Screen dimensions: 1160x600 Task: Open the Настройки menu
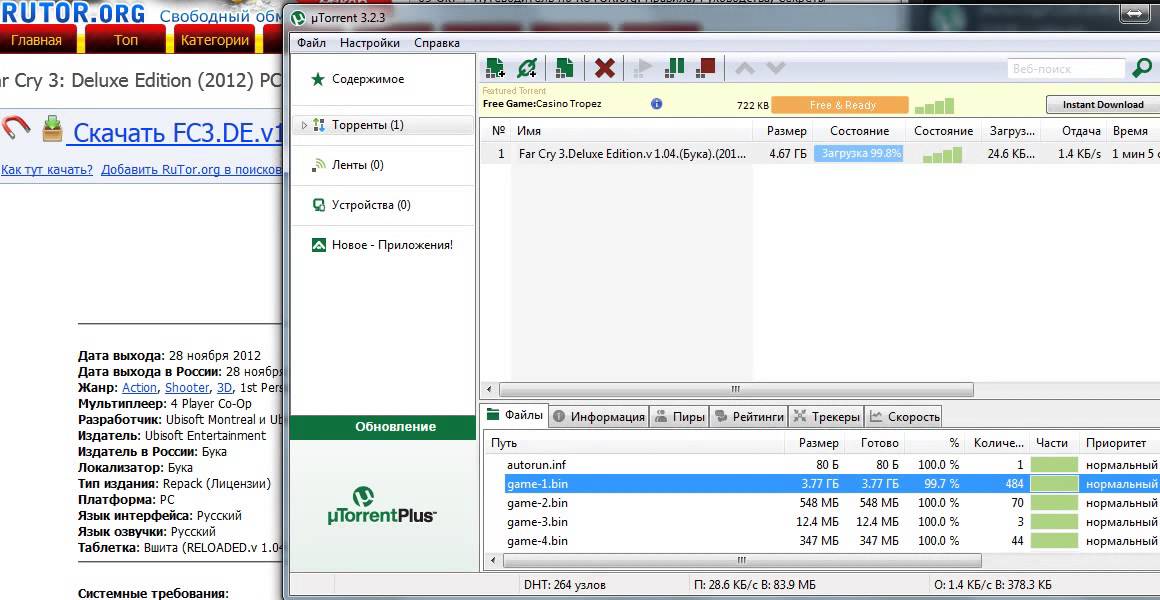point(370,43)
